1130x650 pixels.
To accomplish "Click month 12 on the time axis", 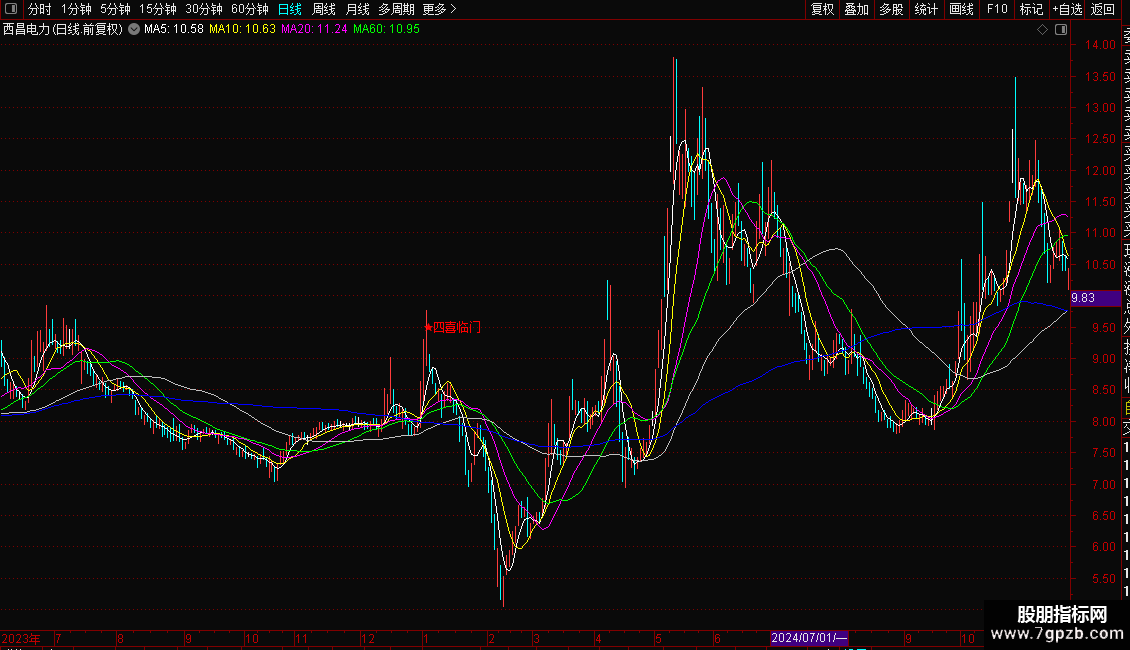I will pyautogui.click(x=368, y=638).
